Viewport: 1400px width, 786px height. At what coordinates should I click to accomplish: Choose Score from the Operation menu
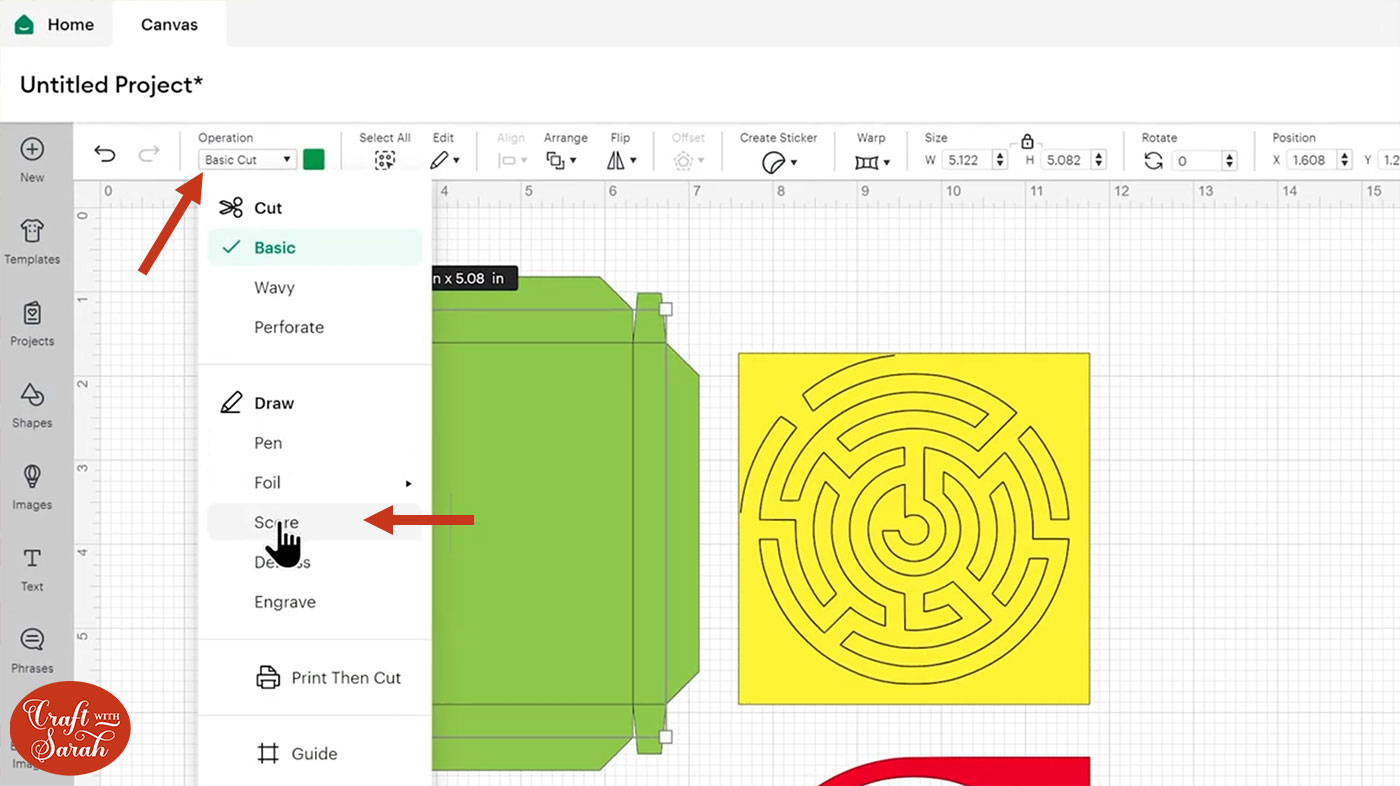click(x=276, y=521)
